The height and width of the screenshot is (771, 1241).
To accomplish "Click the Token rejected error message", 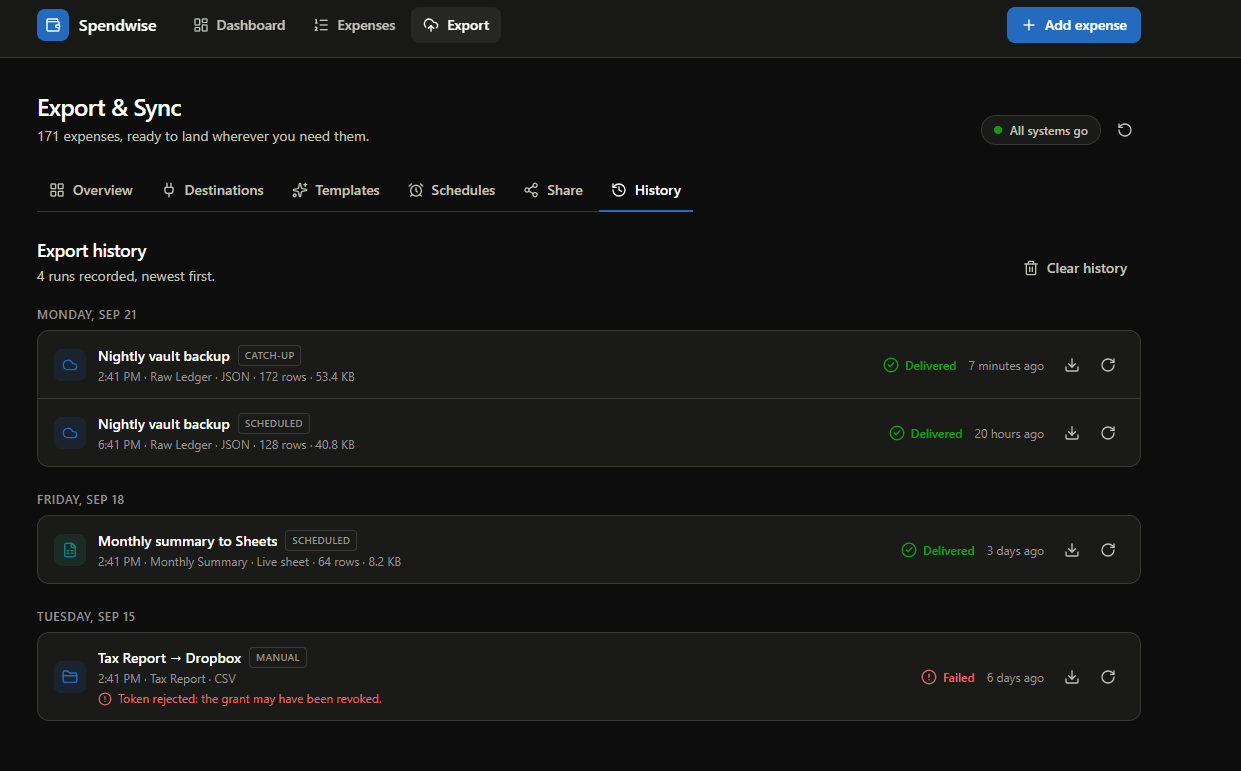I will 240,699.
